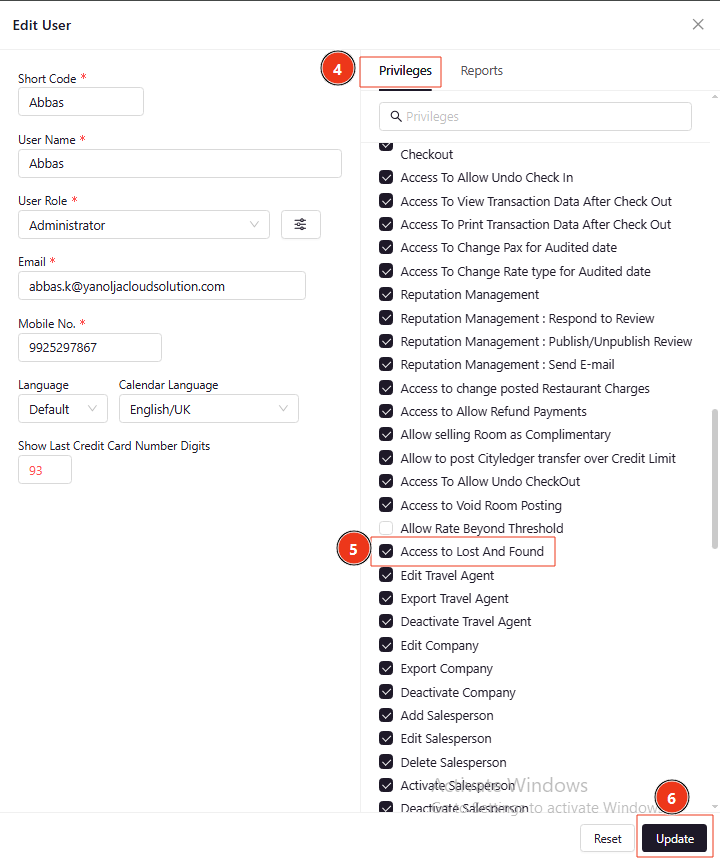This screenshot has width=720, height=862.
Task: Open the User Role dropdown
Action: tap(144, 225)
